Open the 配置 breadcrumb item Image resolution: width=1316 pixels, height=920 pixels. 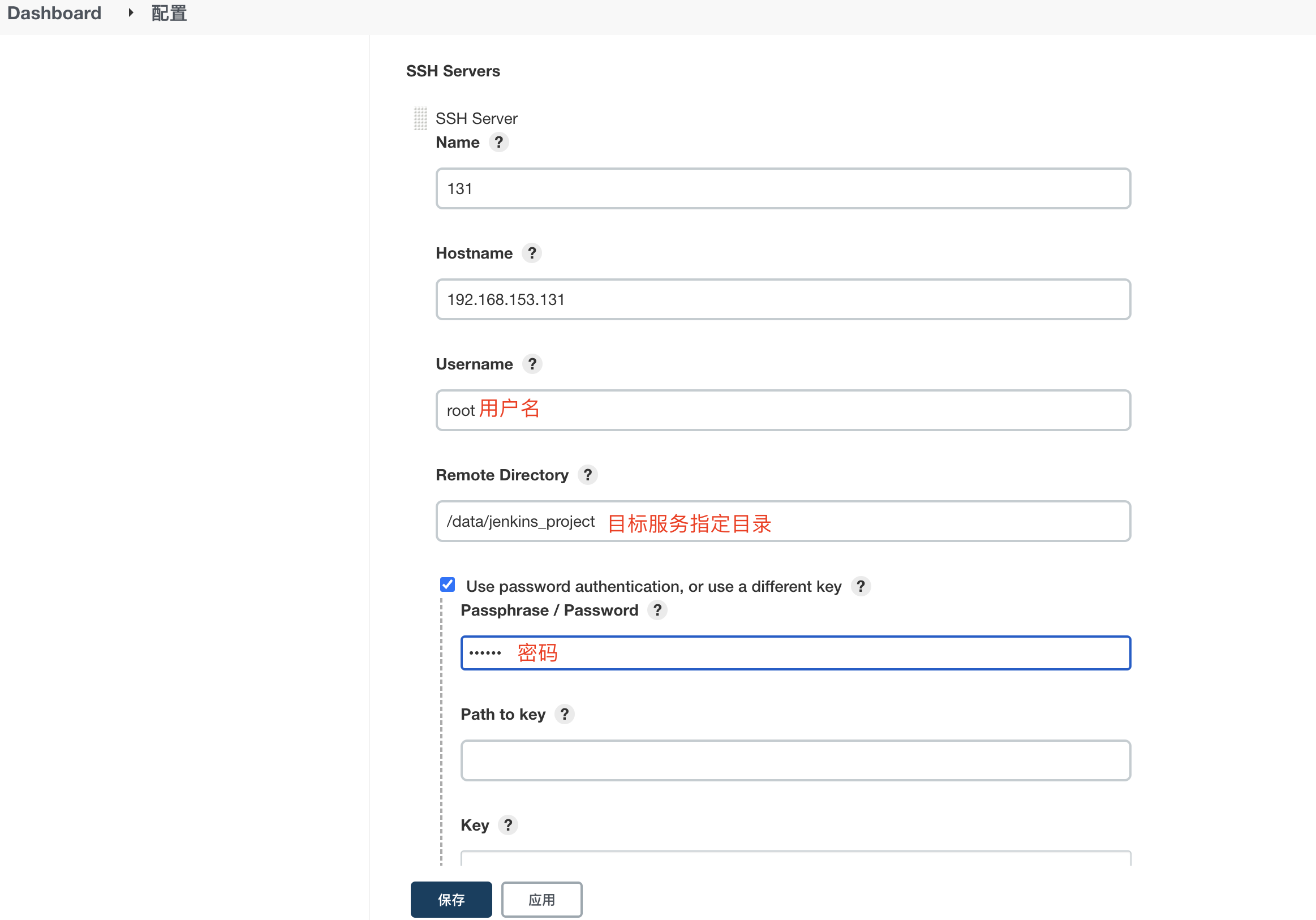[169, 12]
